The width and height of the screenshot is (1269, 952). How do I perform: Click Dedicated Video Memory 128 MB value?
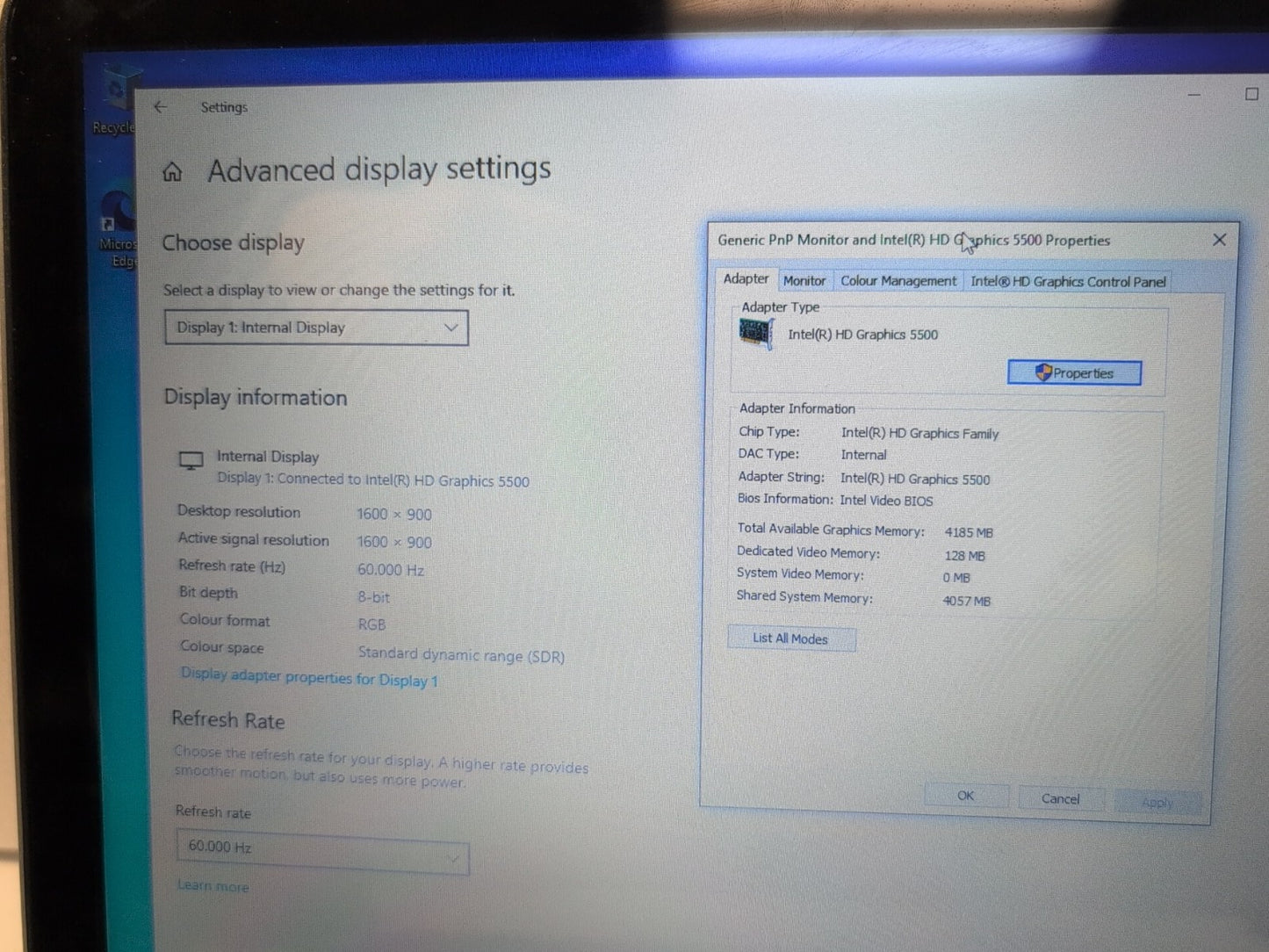(x=965, y=556)
